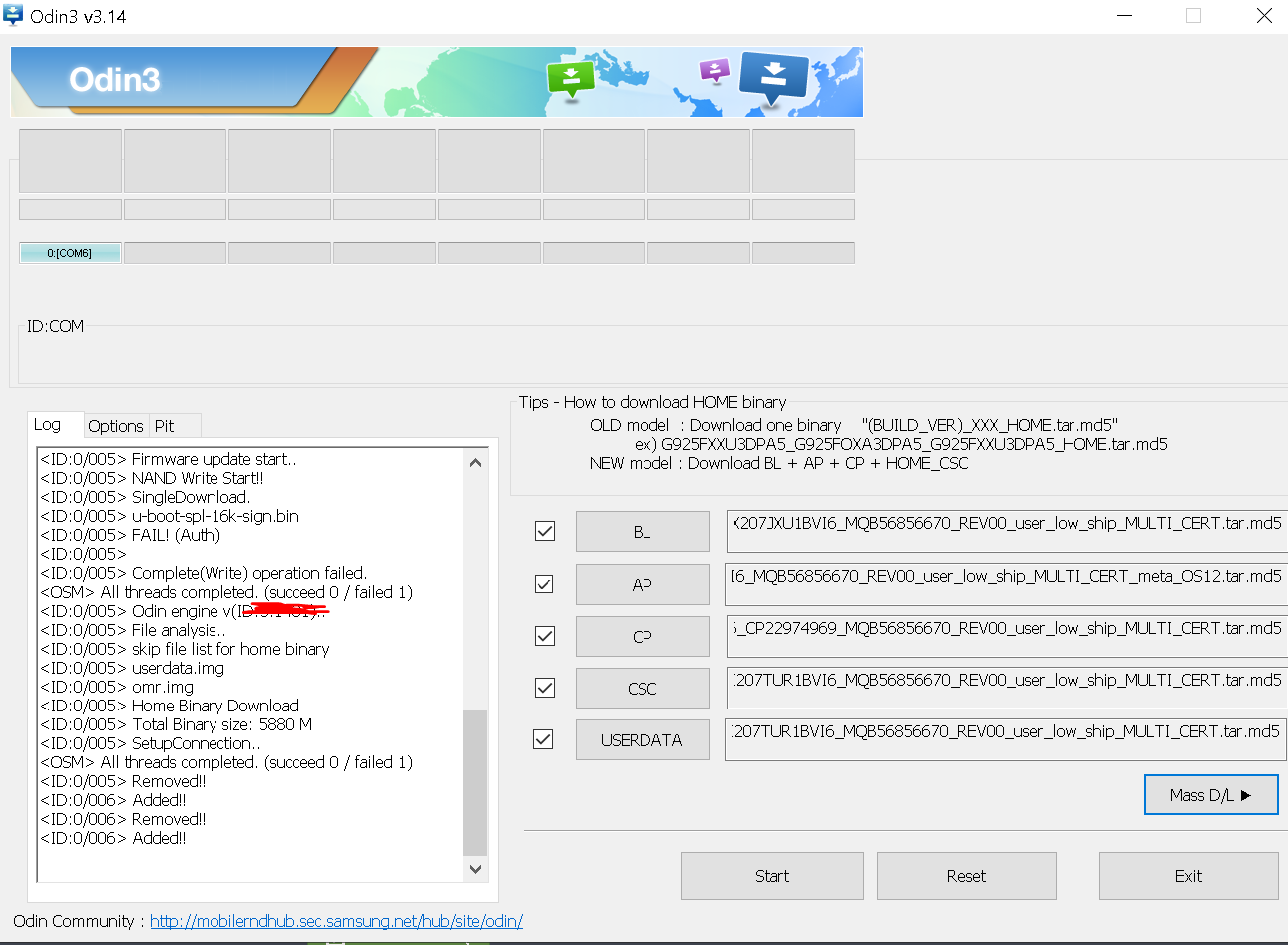This screenshot has height=945, width=1288.
Task: Click 'userdata.img' log line
Action: (x=133, y=668)
